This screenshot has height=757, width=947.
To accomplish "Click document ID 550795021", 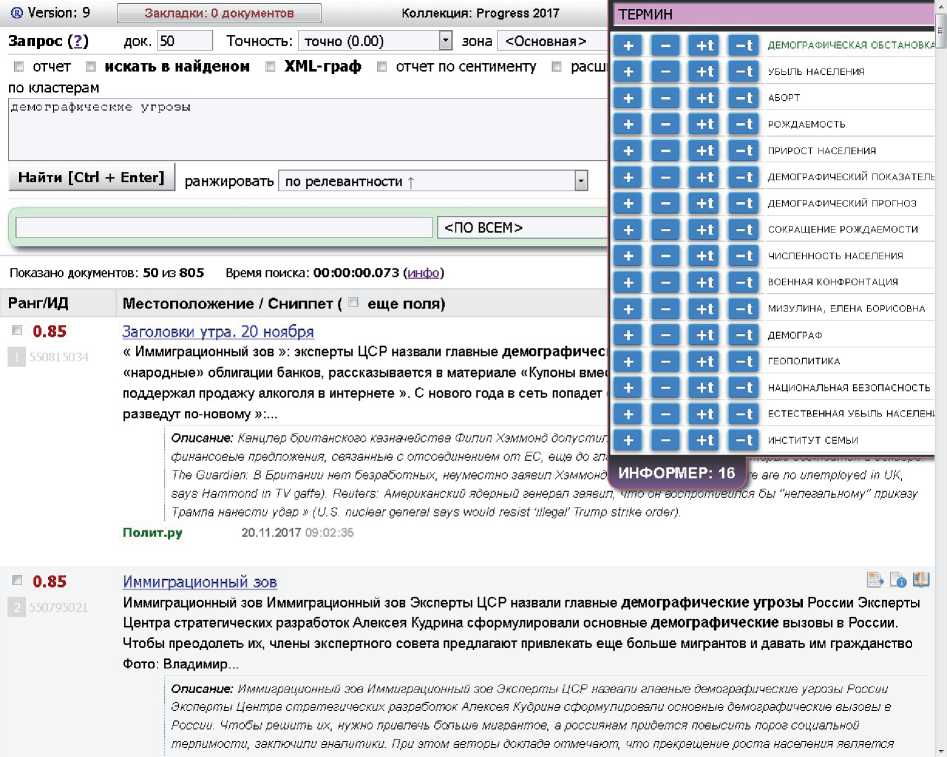I will point(59,607).
